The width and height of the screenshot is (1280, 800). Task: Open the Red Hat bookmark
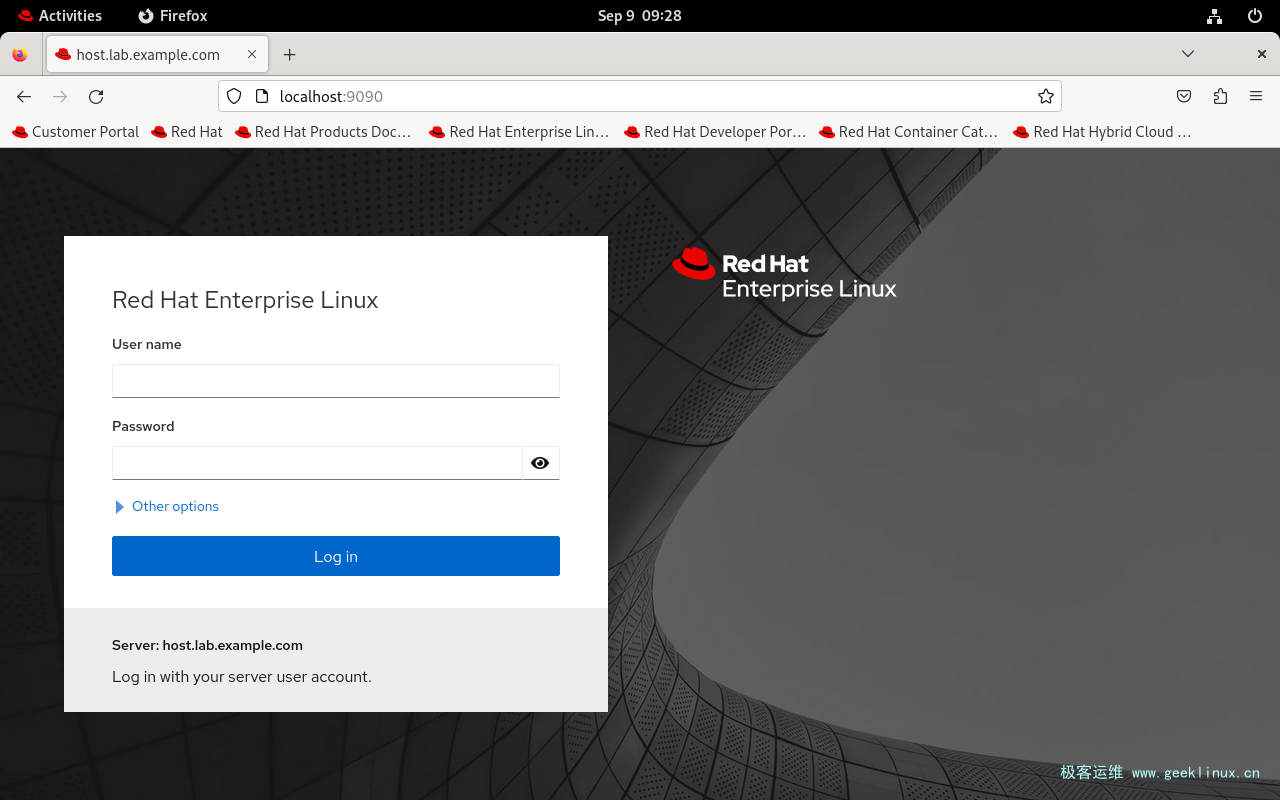pos(187,132)
